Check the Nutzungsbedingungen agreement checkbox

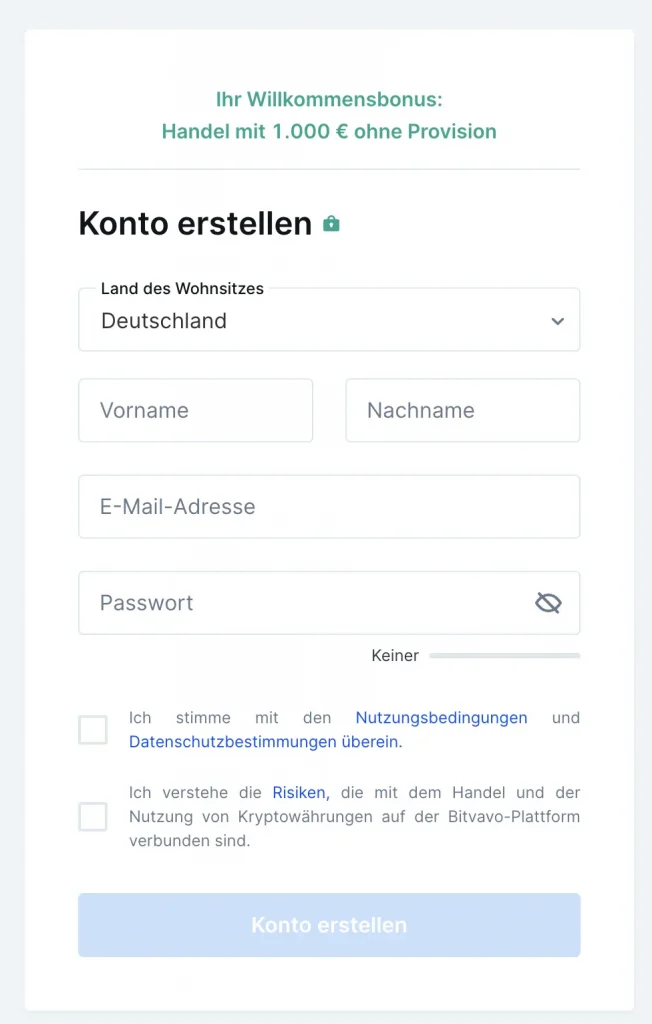pos(93,730)
